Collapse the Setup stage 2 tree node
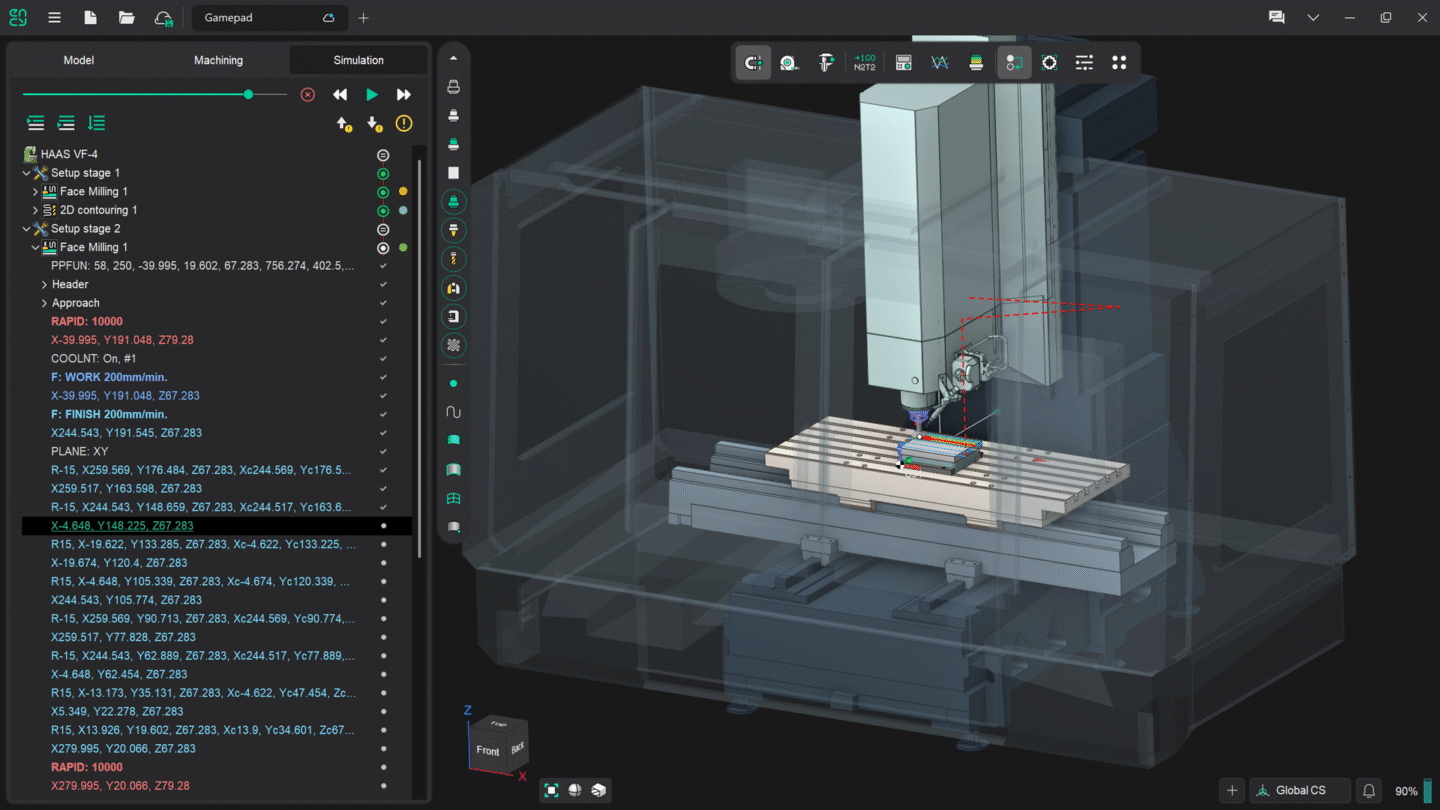The width and height of the screenshot is (1440, 810). pyautogui.click(x=26, y=228)
